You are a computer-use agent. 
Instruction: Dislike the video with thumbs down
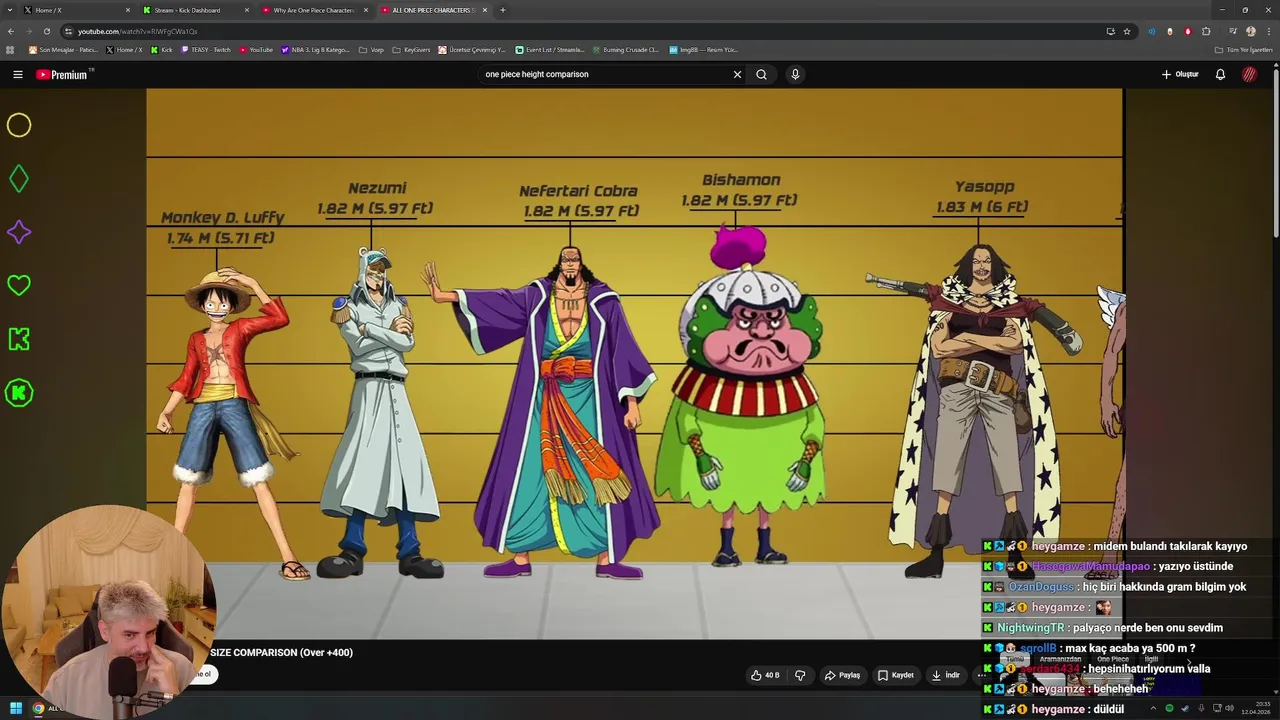[800, 675]
